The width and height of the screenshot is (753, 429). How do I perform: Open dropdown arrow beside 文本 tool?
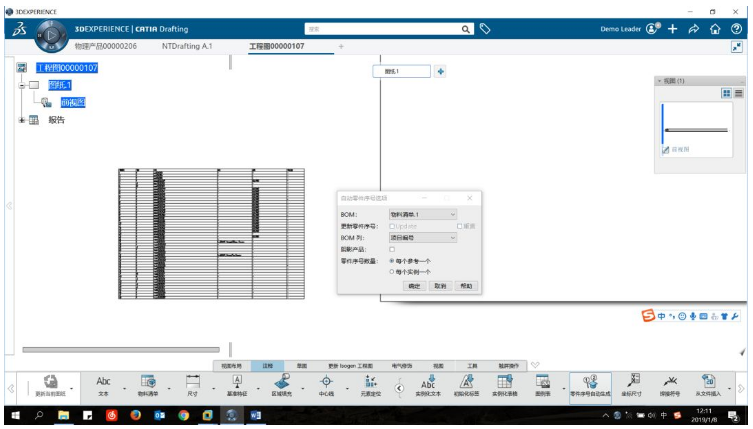pos(124,388)
